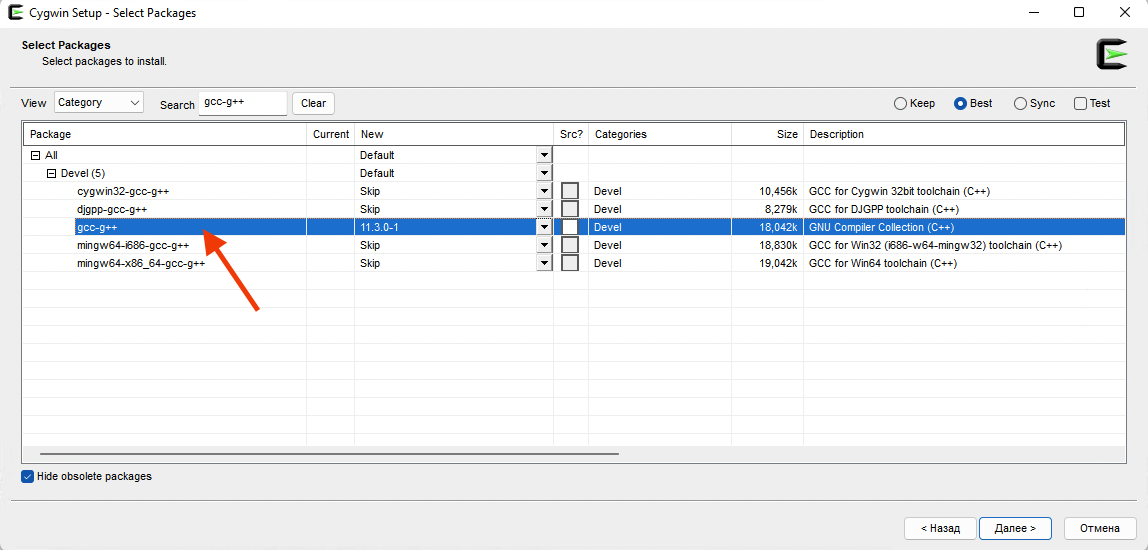The width and height of the screenshot is (1148, 550).
Task: Click the Search input field
Action: point(242,103)
